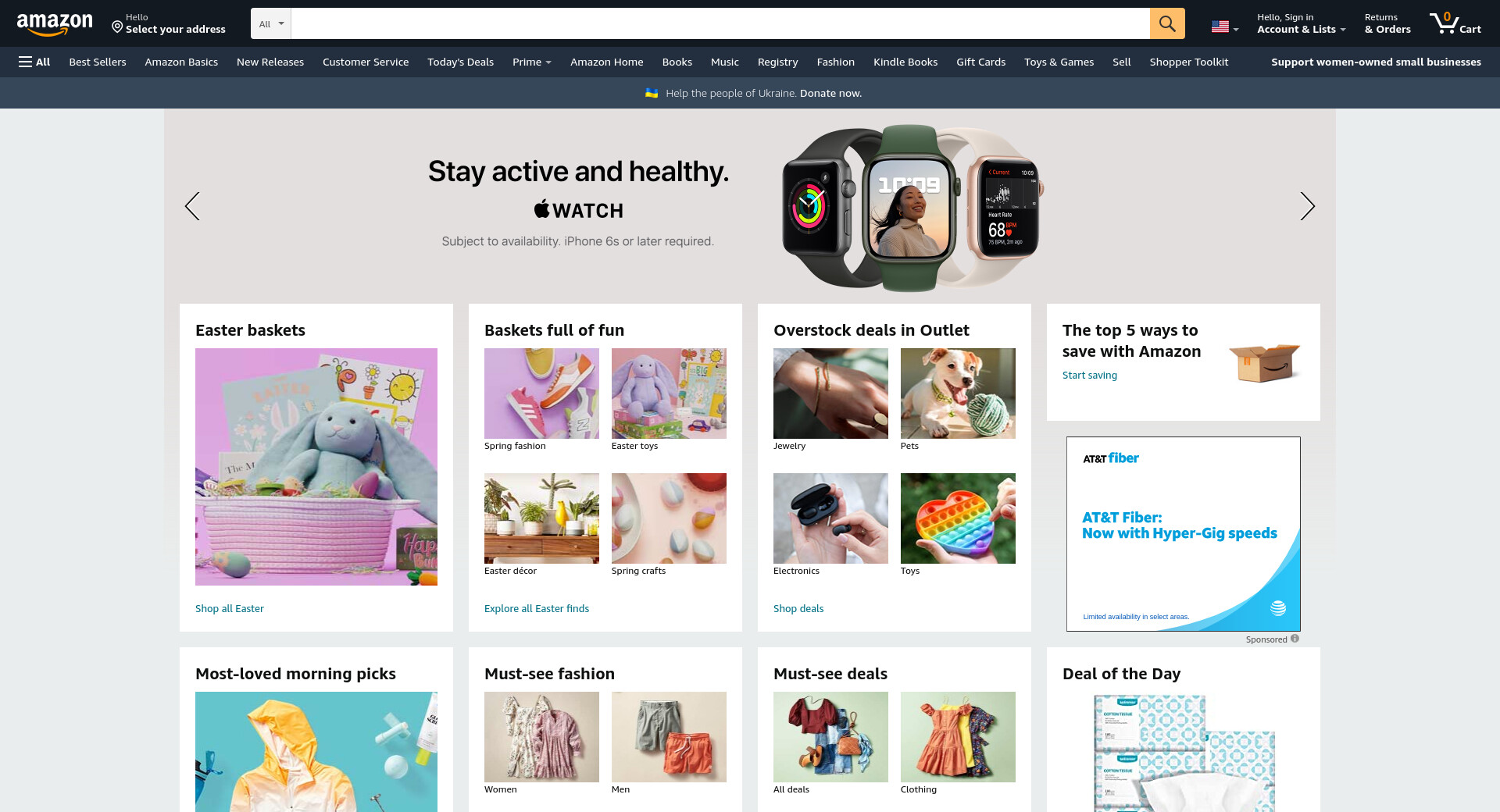This screenshot has height=812, width=1500.
Task: Expand the All search category dropdown
Action: [271, 23]
